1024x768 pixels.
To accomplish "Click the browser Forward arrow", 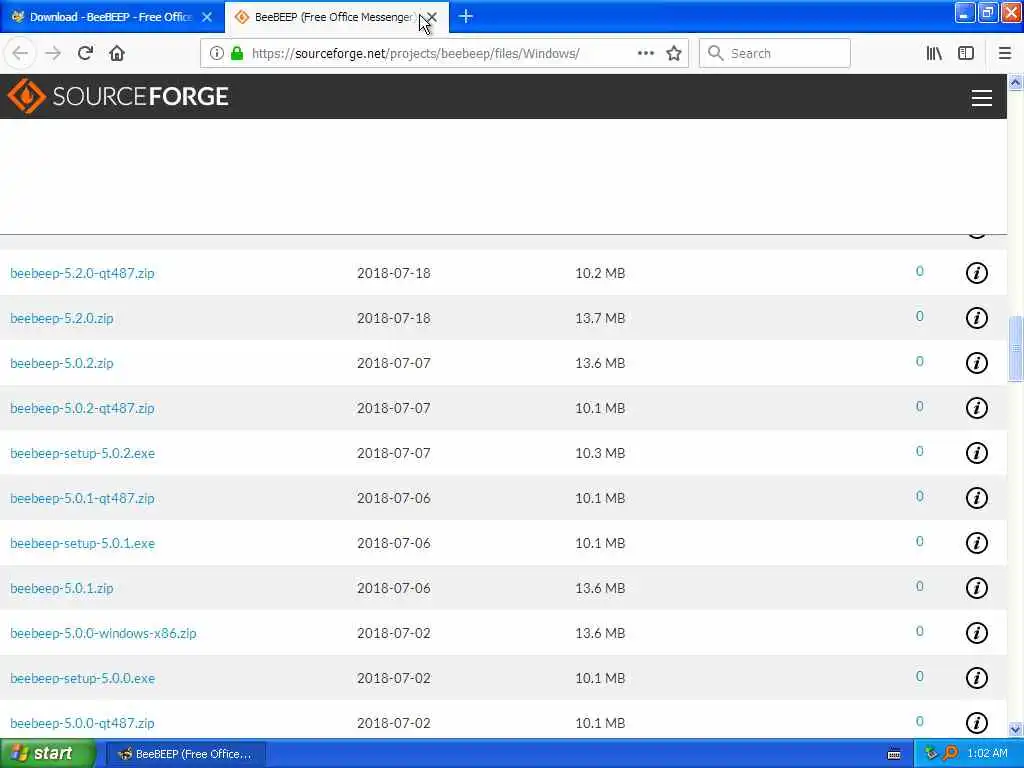I will point(53,53).
